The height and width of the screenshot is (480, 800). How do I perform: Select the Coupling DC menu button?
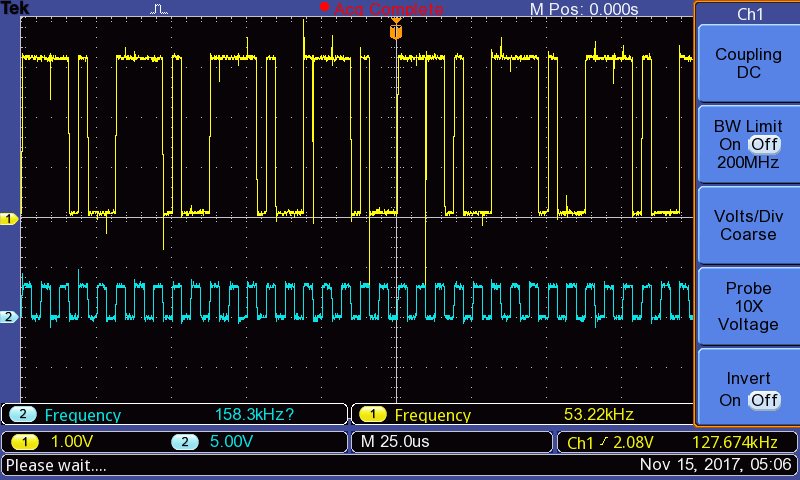pos(748,64)
